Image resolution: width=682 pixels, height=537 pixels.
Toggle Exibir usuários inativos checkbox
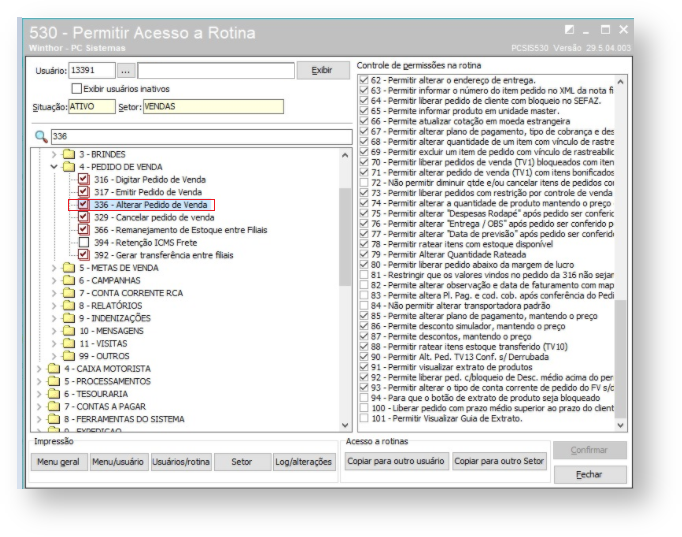[x=77, y=89]
